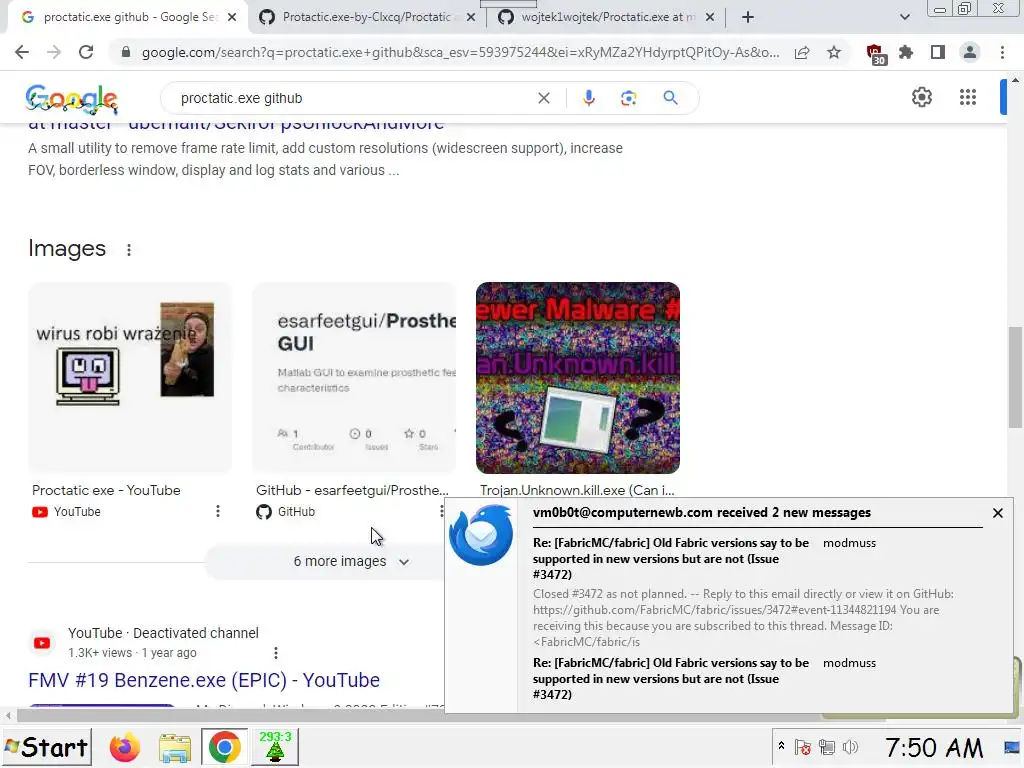The height and width of the screenshot is (768, 1024).
Task: Click the vm0b0t@computernewb.com notification header
Action: (x=701, y=513)
